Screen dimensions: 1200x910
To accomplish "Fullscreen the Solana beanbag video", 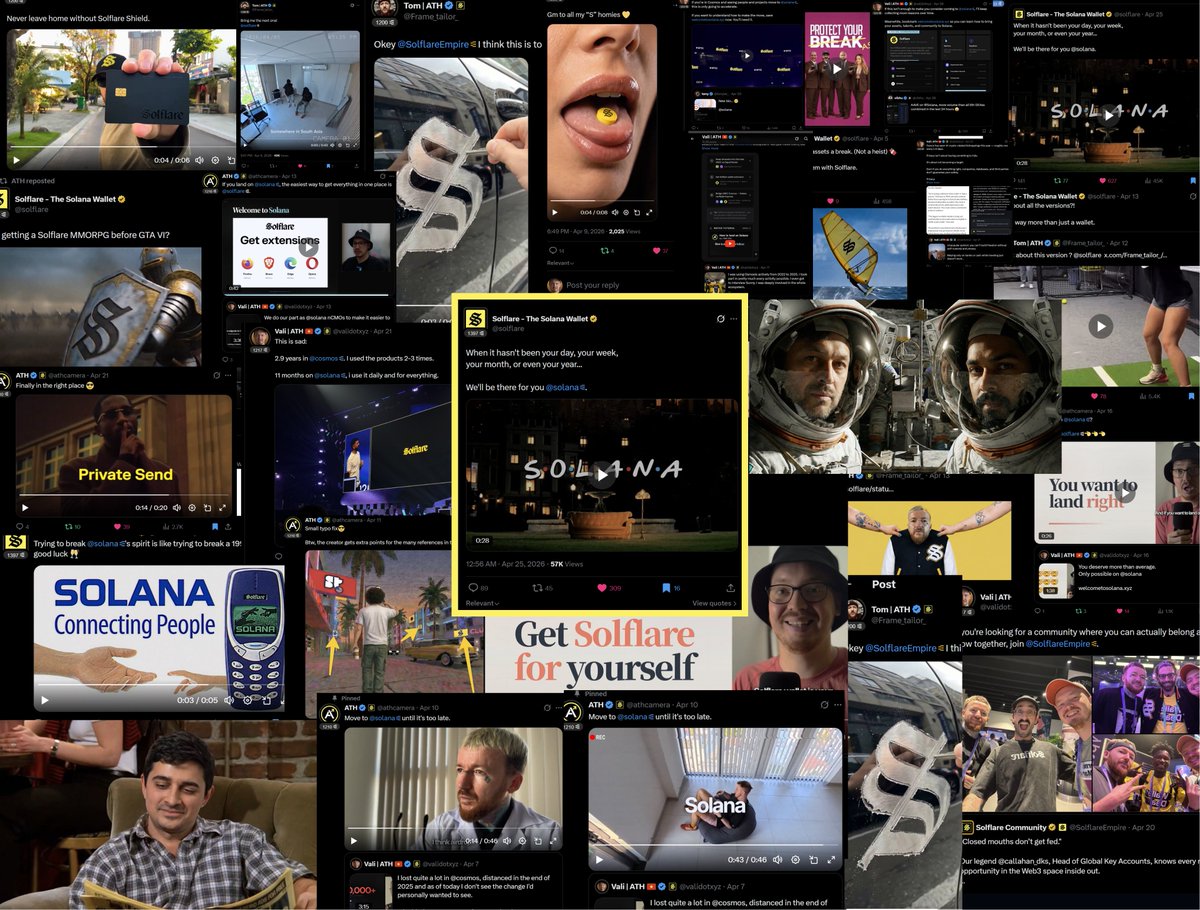I will pos(829,859).
